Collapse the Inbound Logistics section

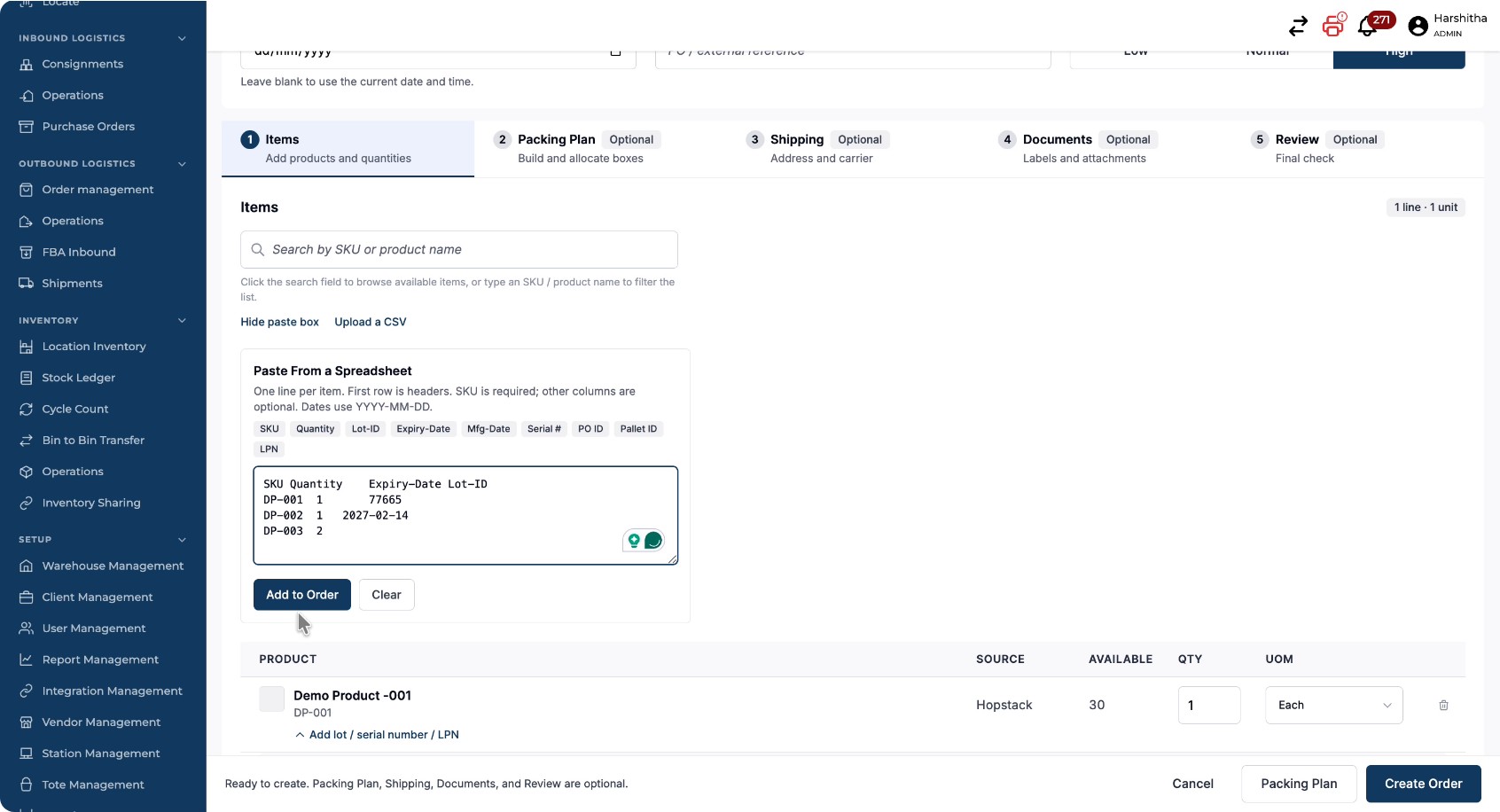pos(182,38)
